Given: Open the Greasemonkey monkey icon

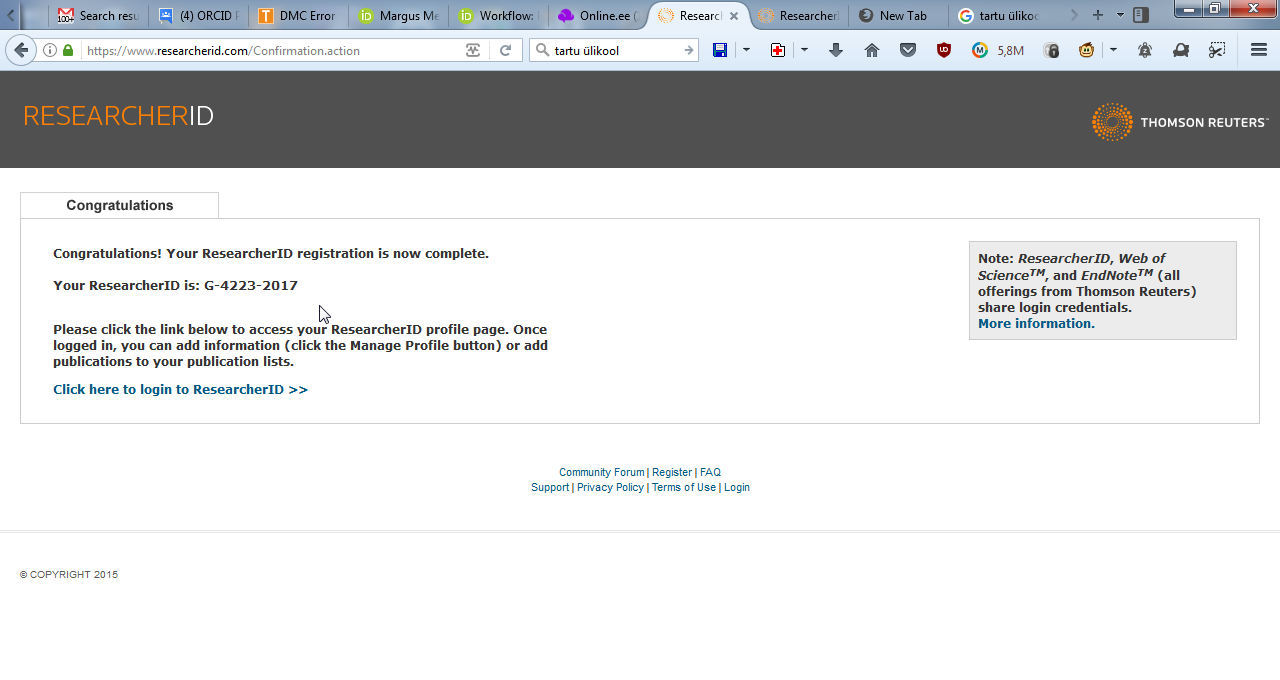Looking at the screenshot, I should (1087, 50).
